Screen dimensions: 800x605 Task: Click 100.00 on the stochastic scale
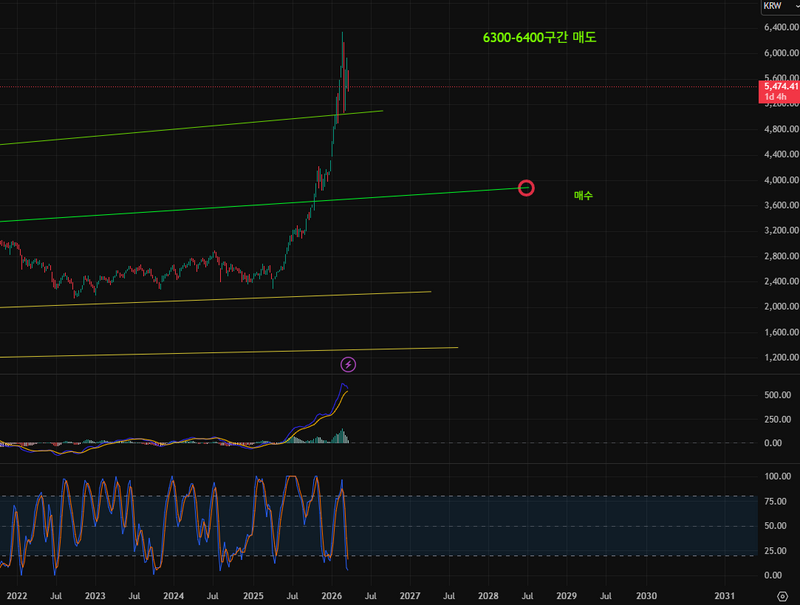click(778, 477)
